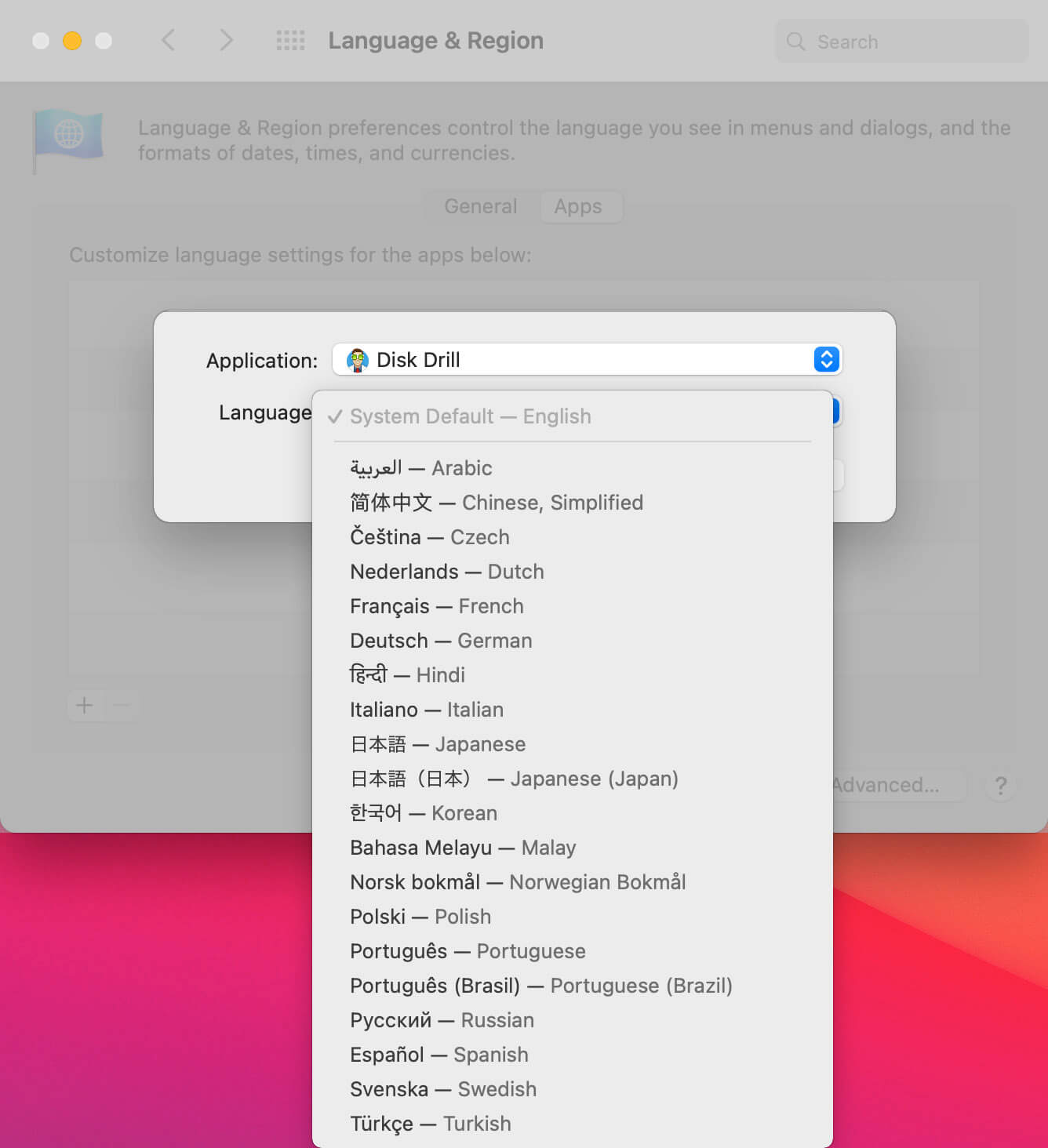
Task: Click the Application popup stepper arrows
Action: pos(826,359)
